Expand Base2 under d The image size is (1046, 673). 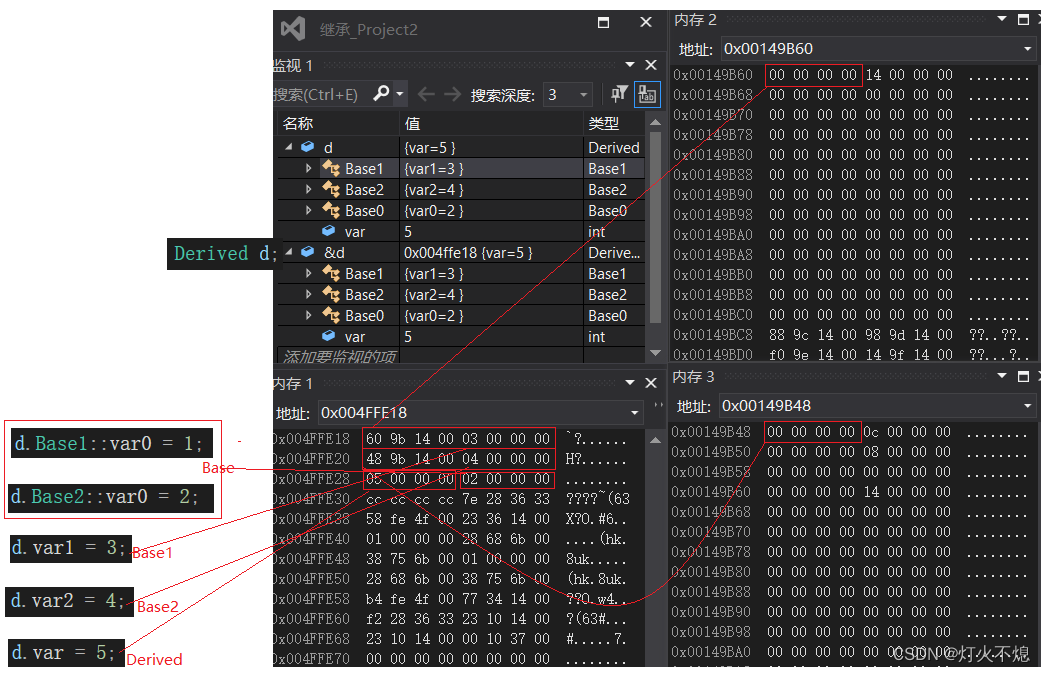pos(308,189)
